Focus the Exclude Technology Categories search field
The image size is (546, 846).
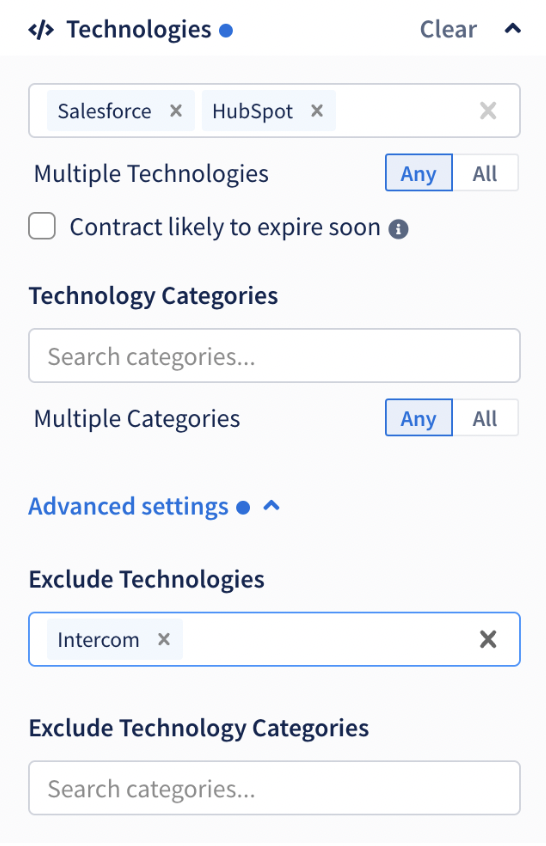[274, 788]
